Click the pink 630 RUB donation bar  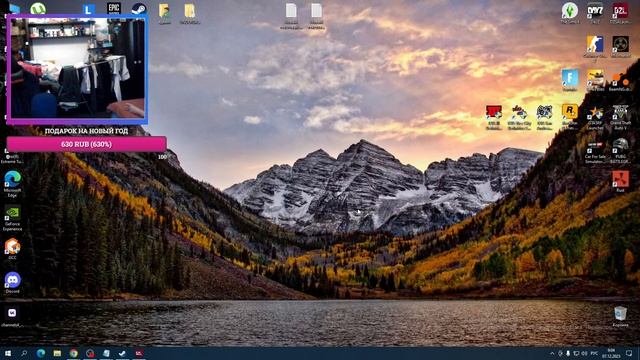pyautogui.click(x=87, y=144)
